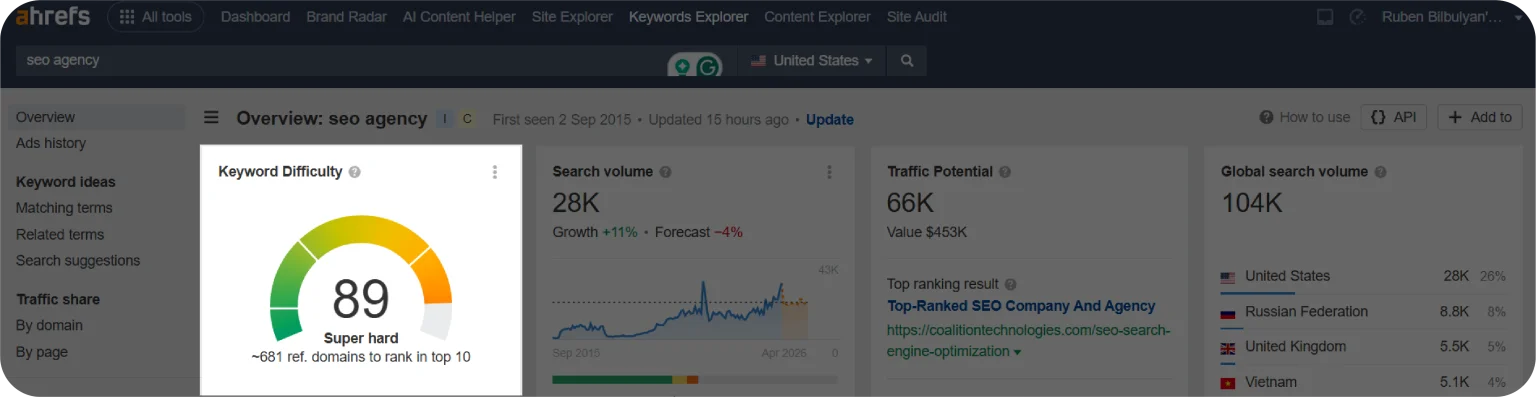Viewport: 1536px width, 397px height.
Task: Click the Russian Federation row
Action: click(1363, 312)
